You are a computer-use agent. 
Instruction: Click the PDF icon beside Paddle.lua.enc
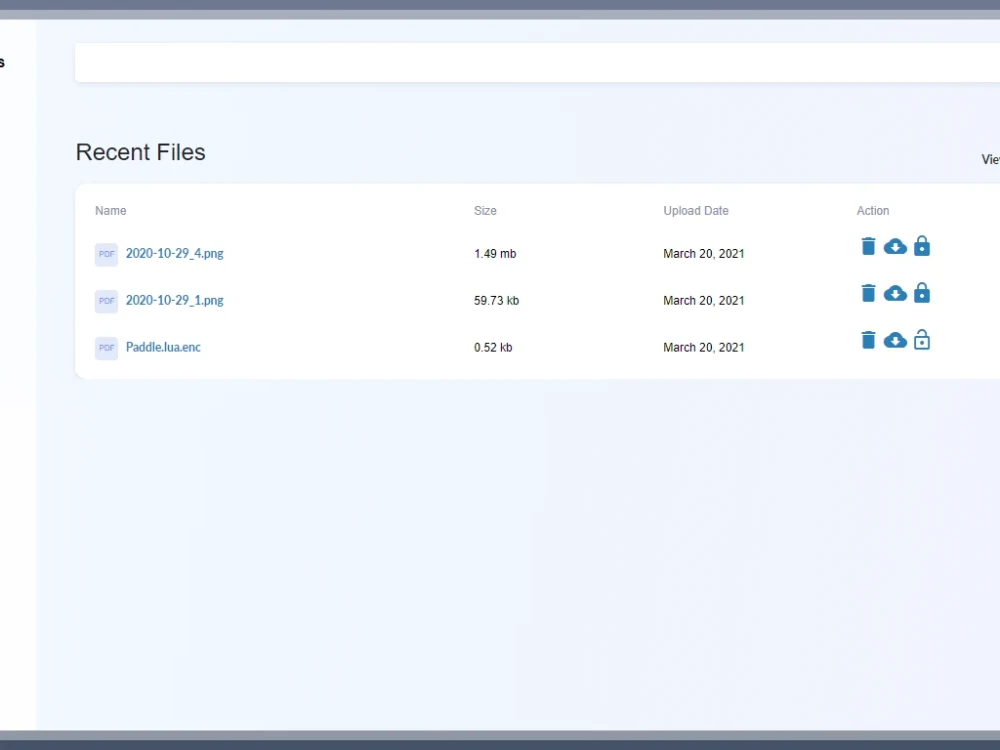tap(107, 348)
